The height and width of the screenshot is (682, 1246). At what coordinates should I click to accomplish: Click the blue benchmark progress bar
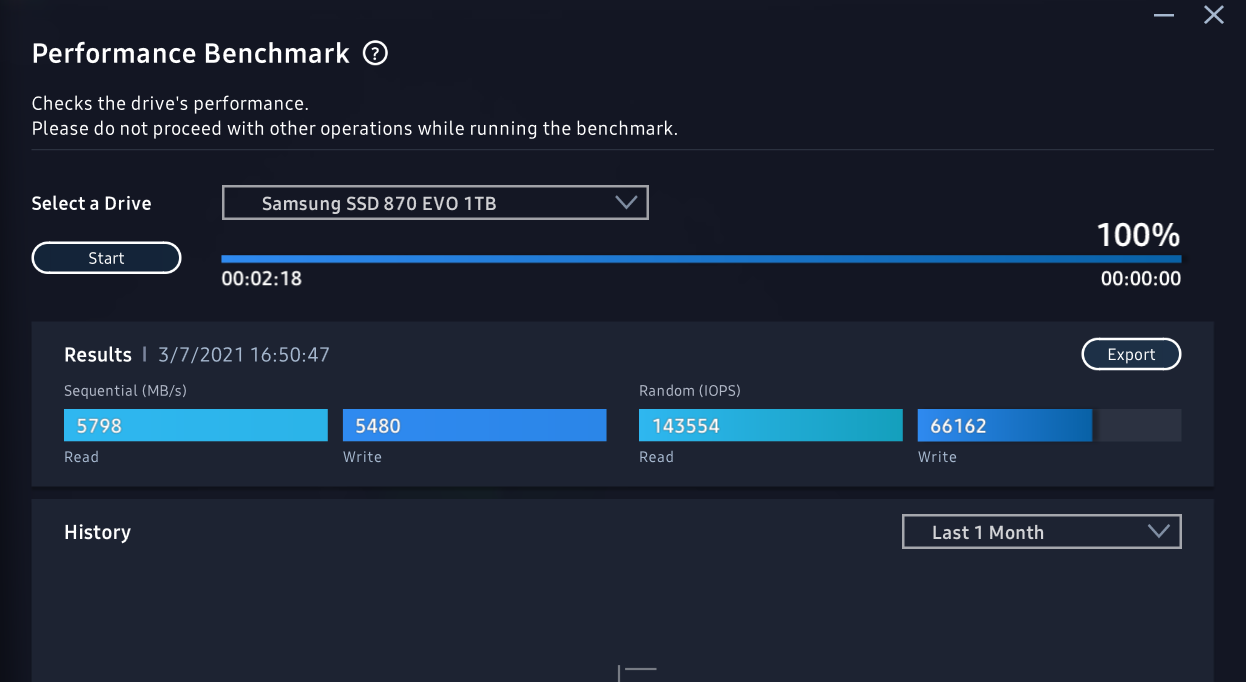coord(700,259)
